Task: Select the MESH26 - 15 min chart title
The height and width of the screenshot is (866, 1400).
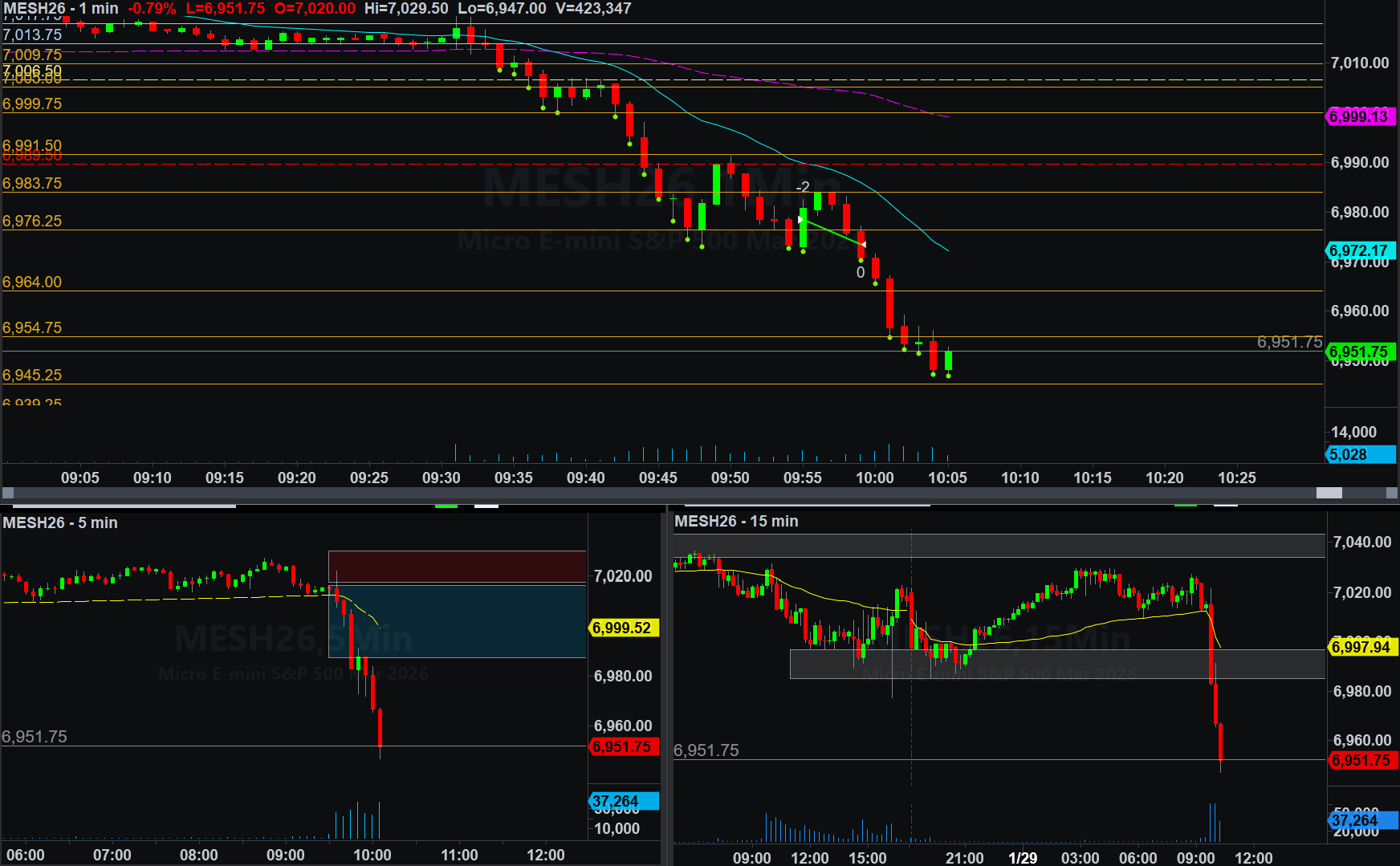Action: pyautogui.click(x=736, y=521)
